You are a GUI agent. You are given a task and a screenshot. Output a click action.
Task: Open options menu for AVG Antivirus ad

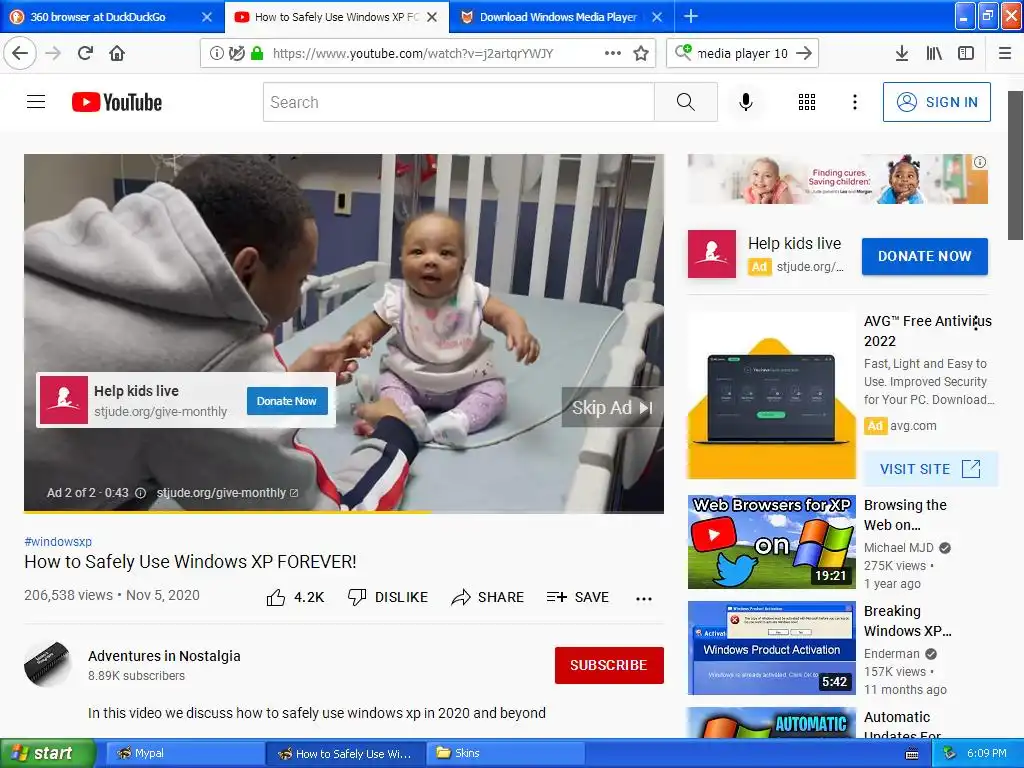click(x=976, y=323)
